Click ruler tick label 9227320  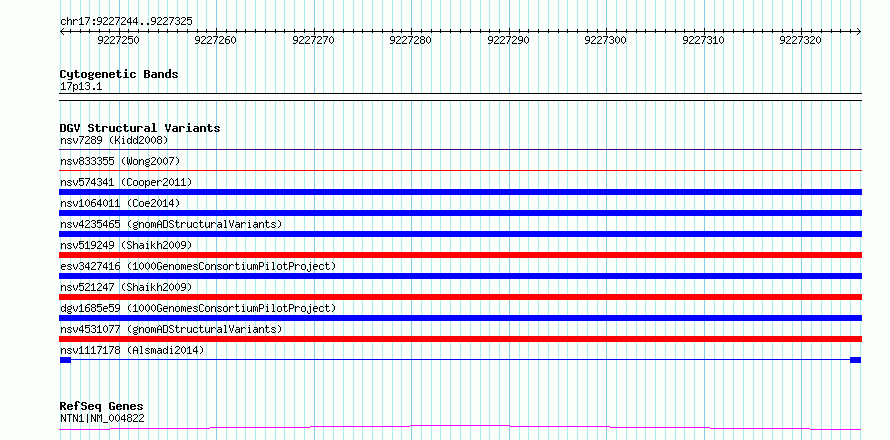coord(800,40)
